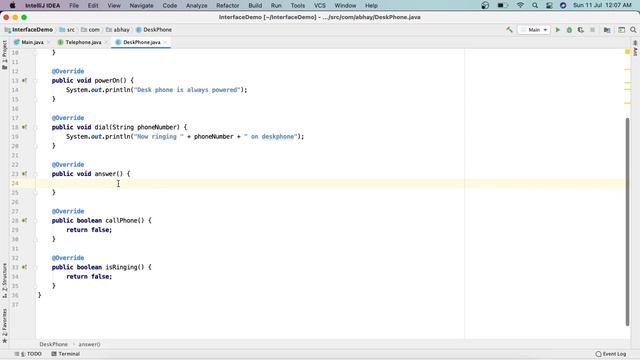Click the fold end marker at line 15

pyautogui.click(x=36, y=99)
